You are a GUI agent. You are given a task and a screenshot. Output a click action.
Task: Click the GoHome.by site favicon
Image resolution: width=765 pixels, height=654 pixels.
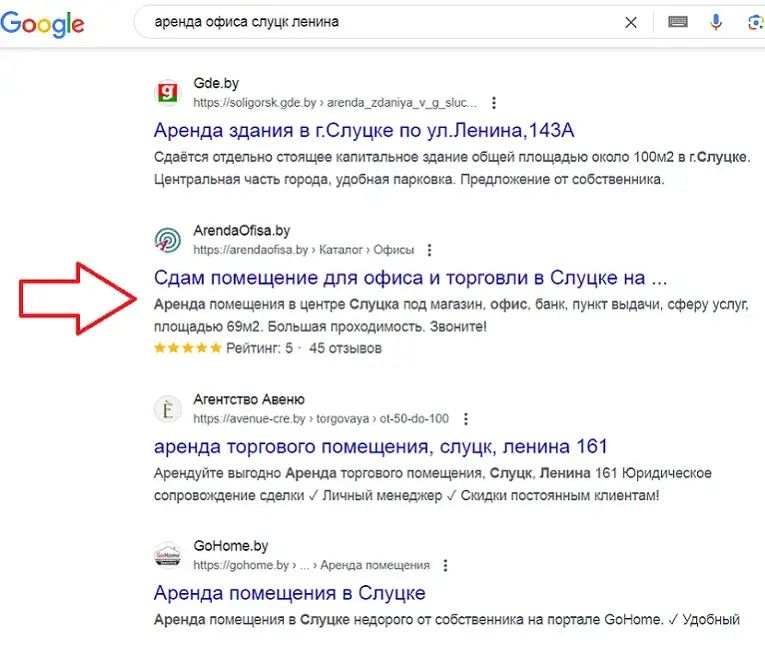click(168, 555)
